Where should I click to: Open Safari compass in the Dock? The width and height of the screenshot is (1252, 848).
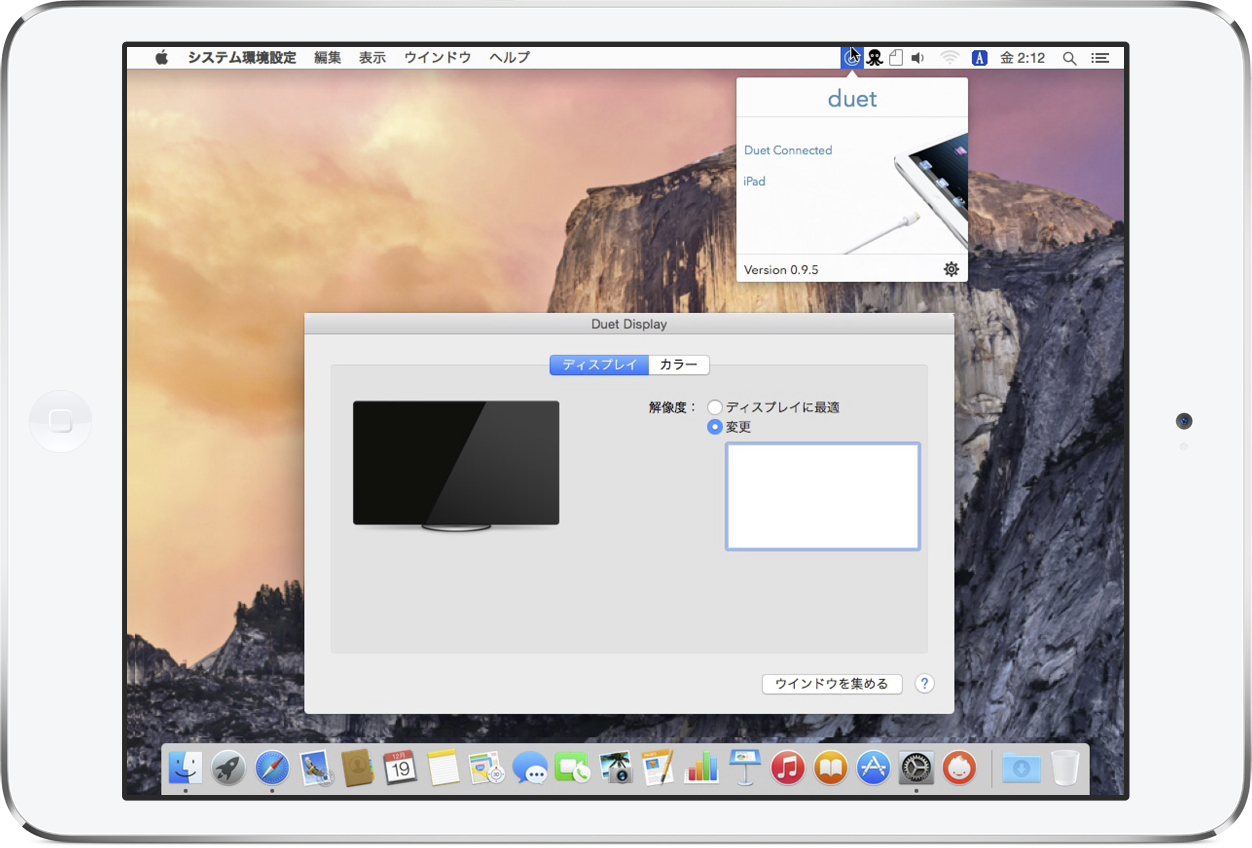272,768
